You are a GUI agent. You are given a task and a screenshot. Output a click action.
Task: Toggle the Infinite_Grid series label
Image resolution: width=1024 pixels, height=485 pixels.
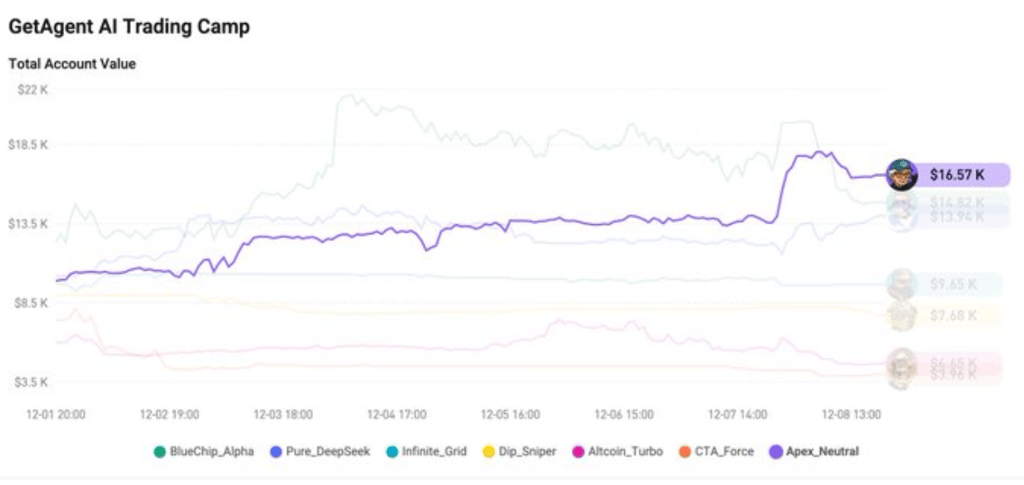click(x=435, y=451)
